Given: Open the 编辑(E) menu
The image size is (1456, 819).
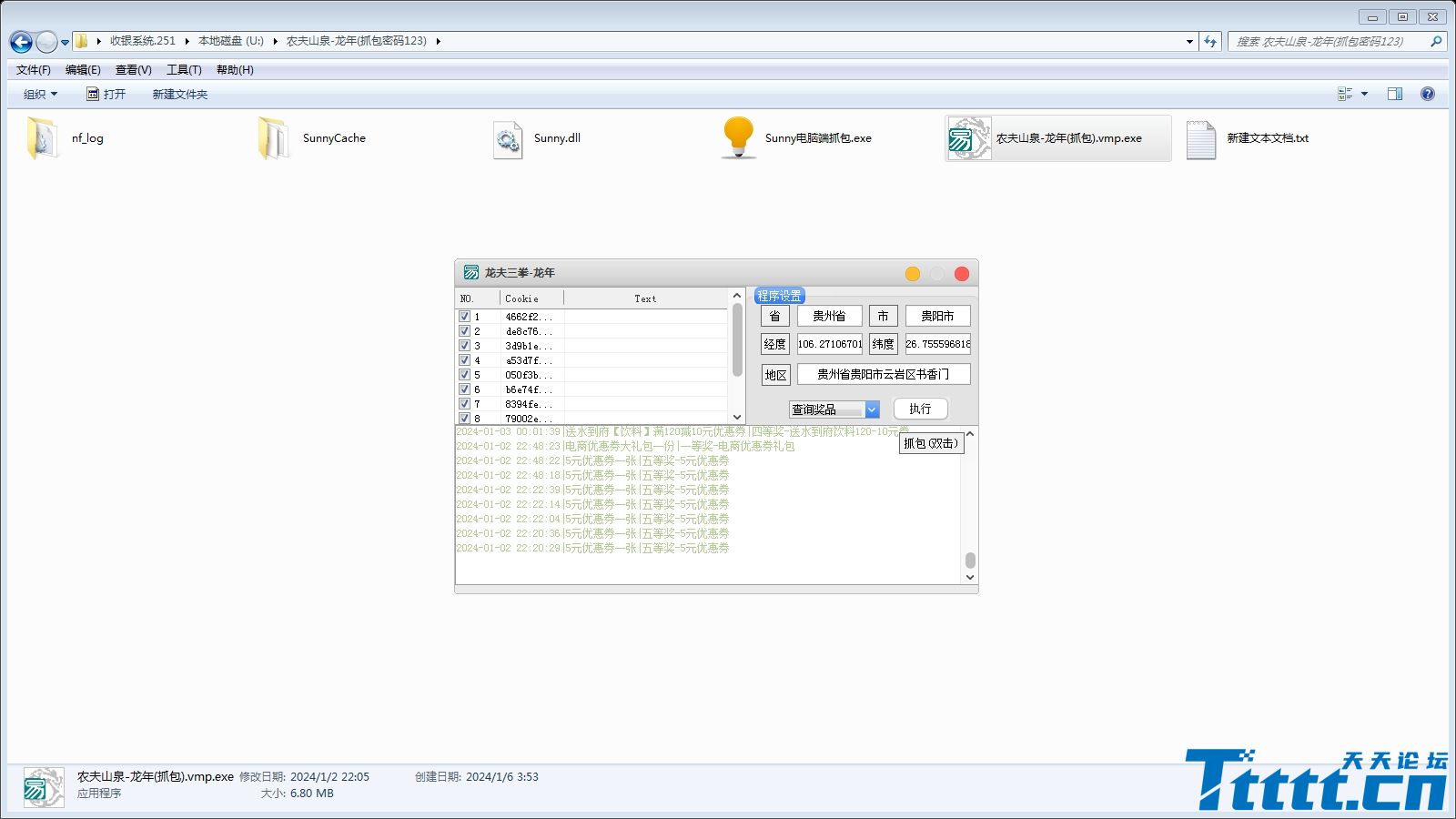Looking at the screenshot, I should point(83,70).
